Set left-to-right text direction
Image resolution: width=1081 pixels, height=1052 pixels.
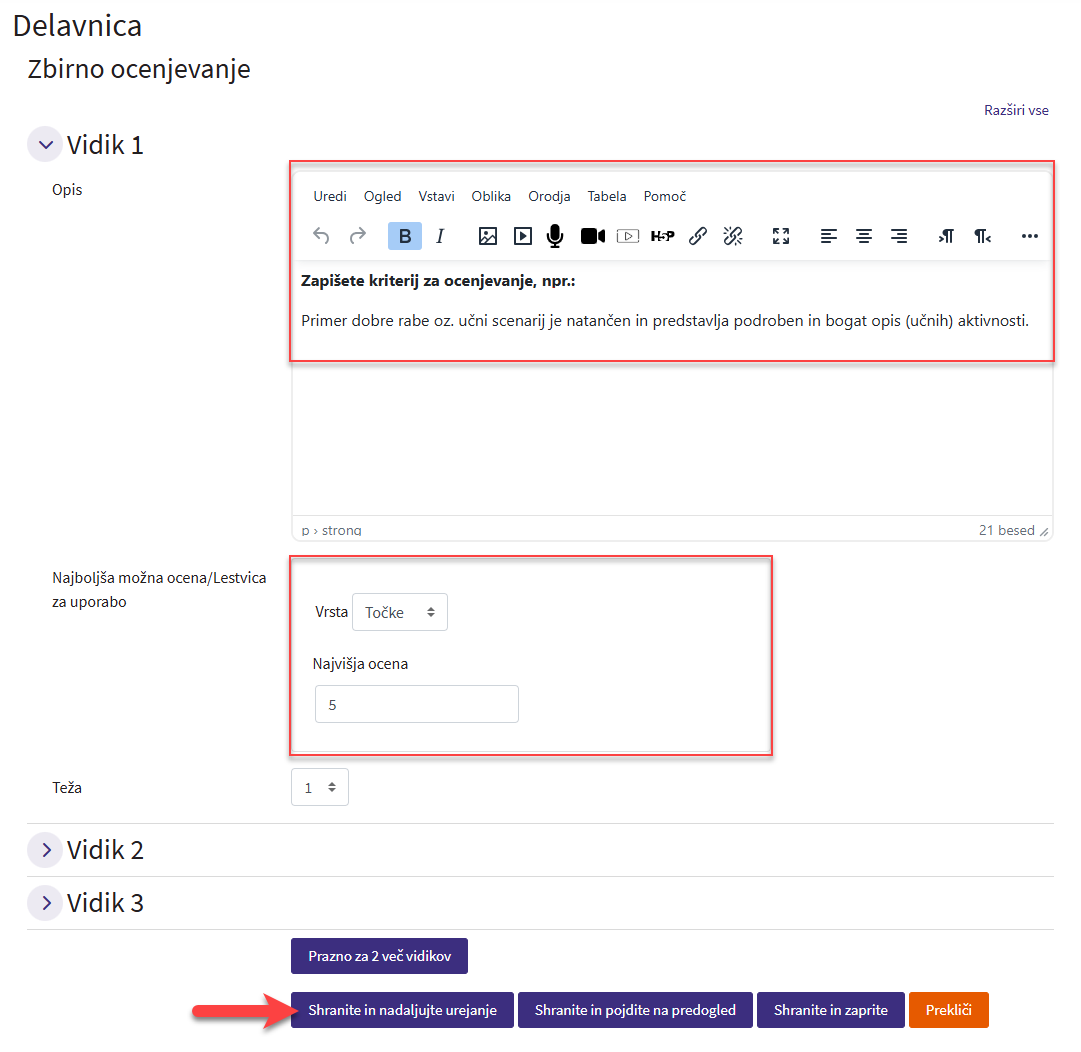click(947, 236)
